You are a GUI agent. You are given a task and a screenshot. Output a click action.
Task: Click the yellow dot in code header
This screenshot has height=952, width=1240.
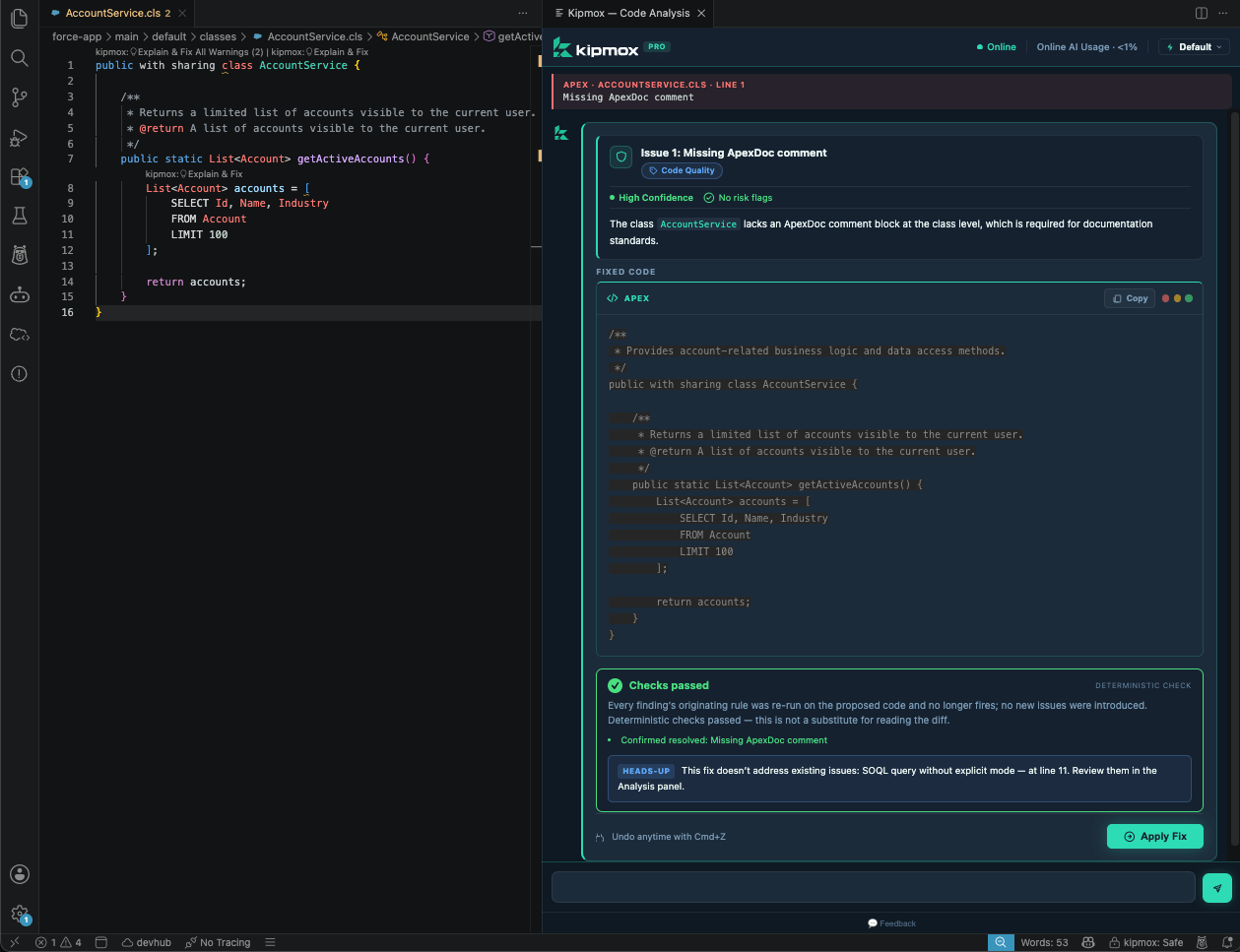(x=1177, y=298)
